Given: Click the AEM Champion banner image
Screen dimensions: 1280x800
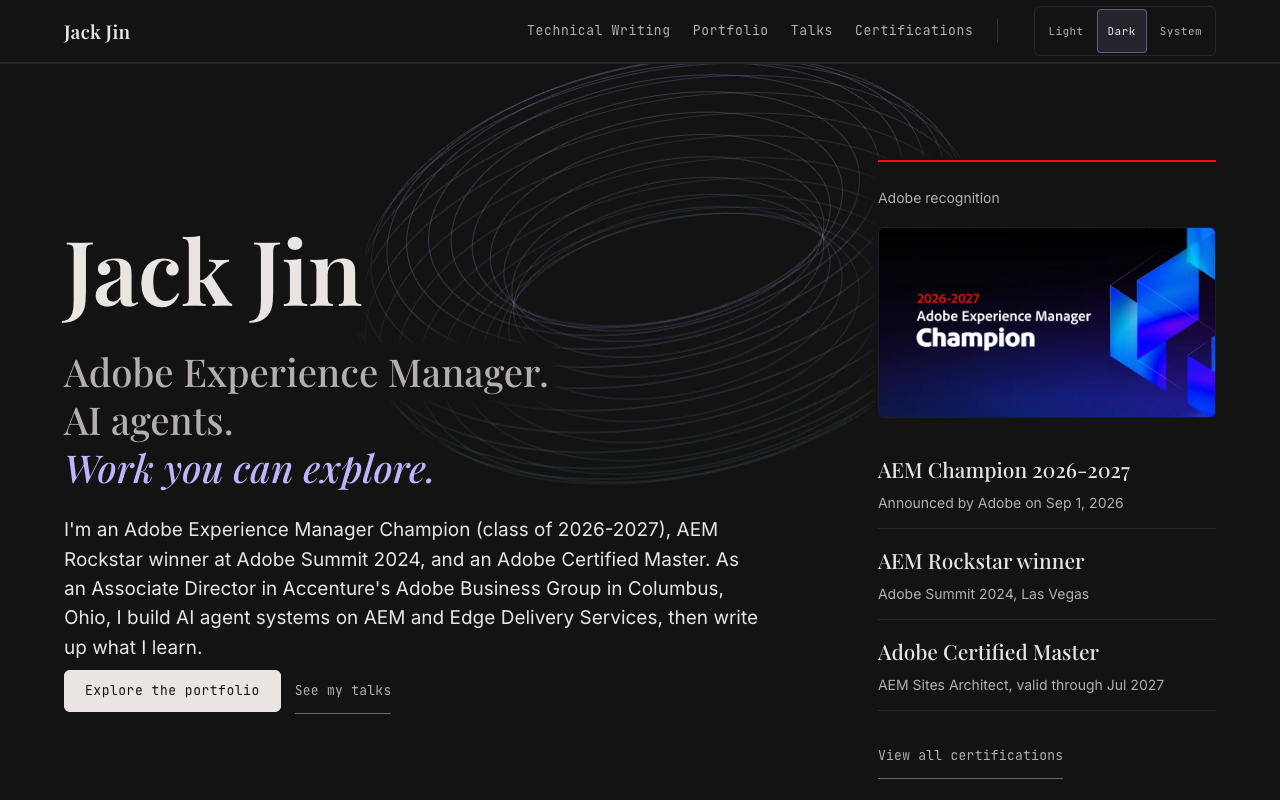Looking at the screenshot, I should pos(1047,322).
